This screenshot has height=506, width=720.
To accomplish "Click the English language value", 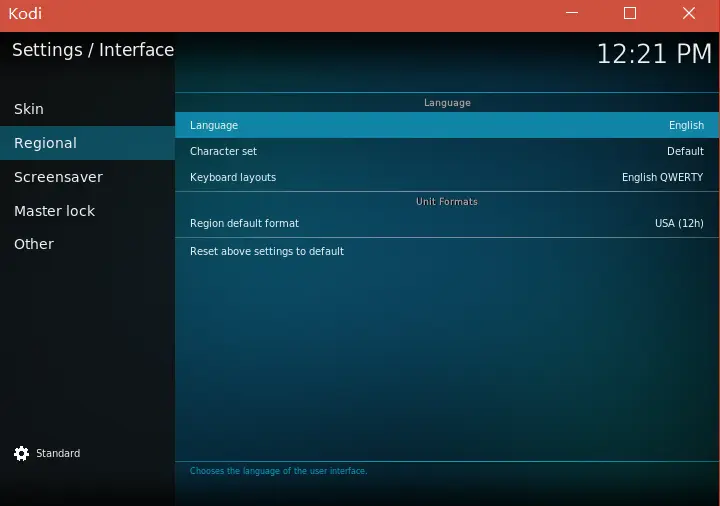I will (x=686, y=126).
